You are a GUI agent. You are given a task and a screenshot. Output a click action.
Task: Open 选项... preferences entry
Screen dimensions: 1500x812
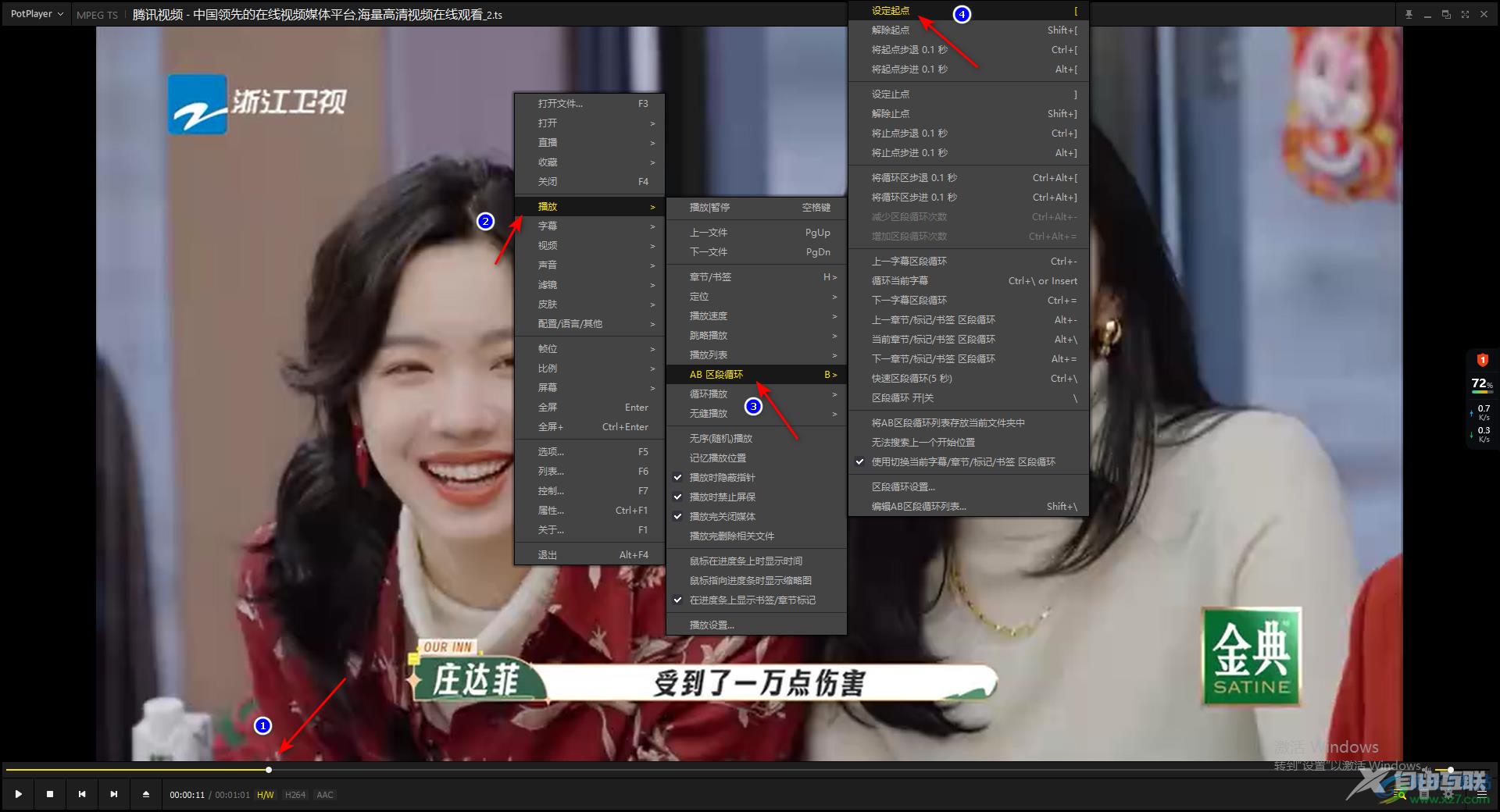point(589,451)
